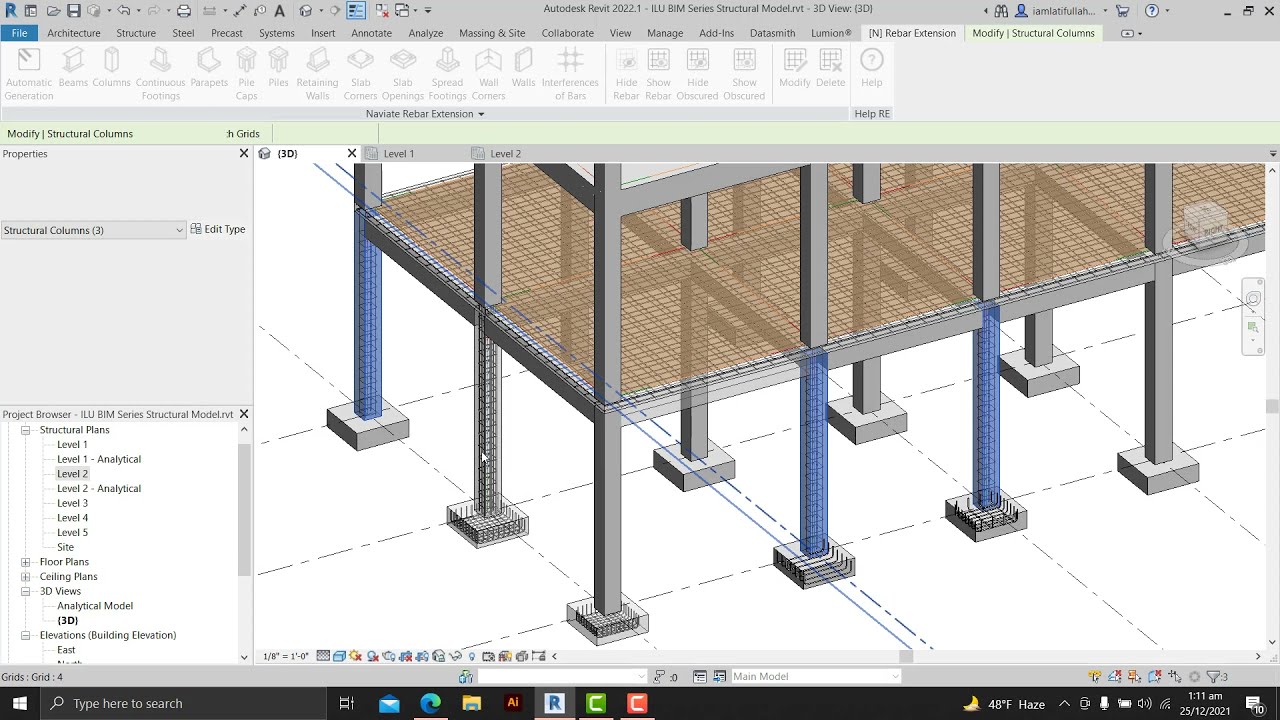The width and height of the screenshot is (1280, 720).
Task: Open the File menu button
Action: 19,33
